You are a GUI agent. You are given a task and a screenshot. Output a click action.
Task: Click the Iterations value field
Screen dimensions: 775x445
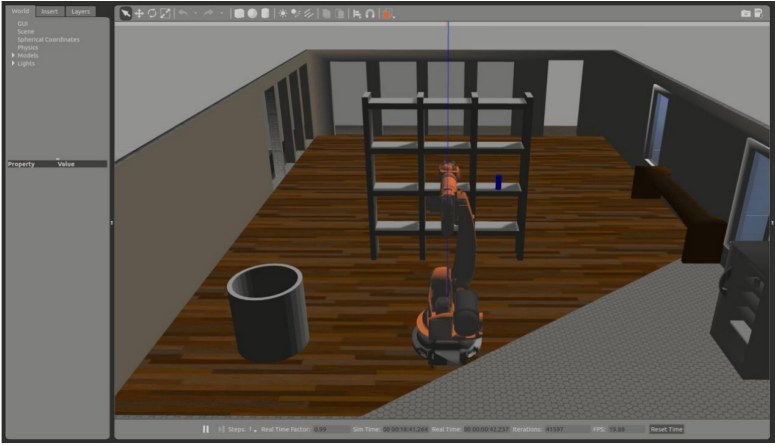click(567, 429)
